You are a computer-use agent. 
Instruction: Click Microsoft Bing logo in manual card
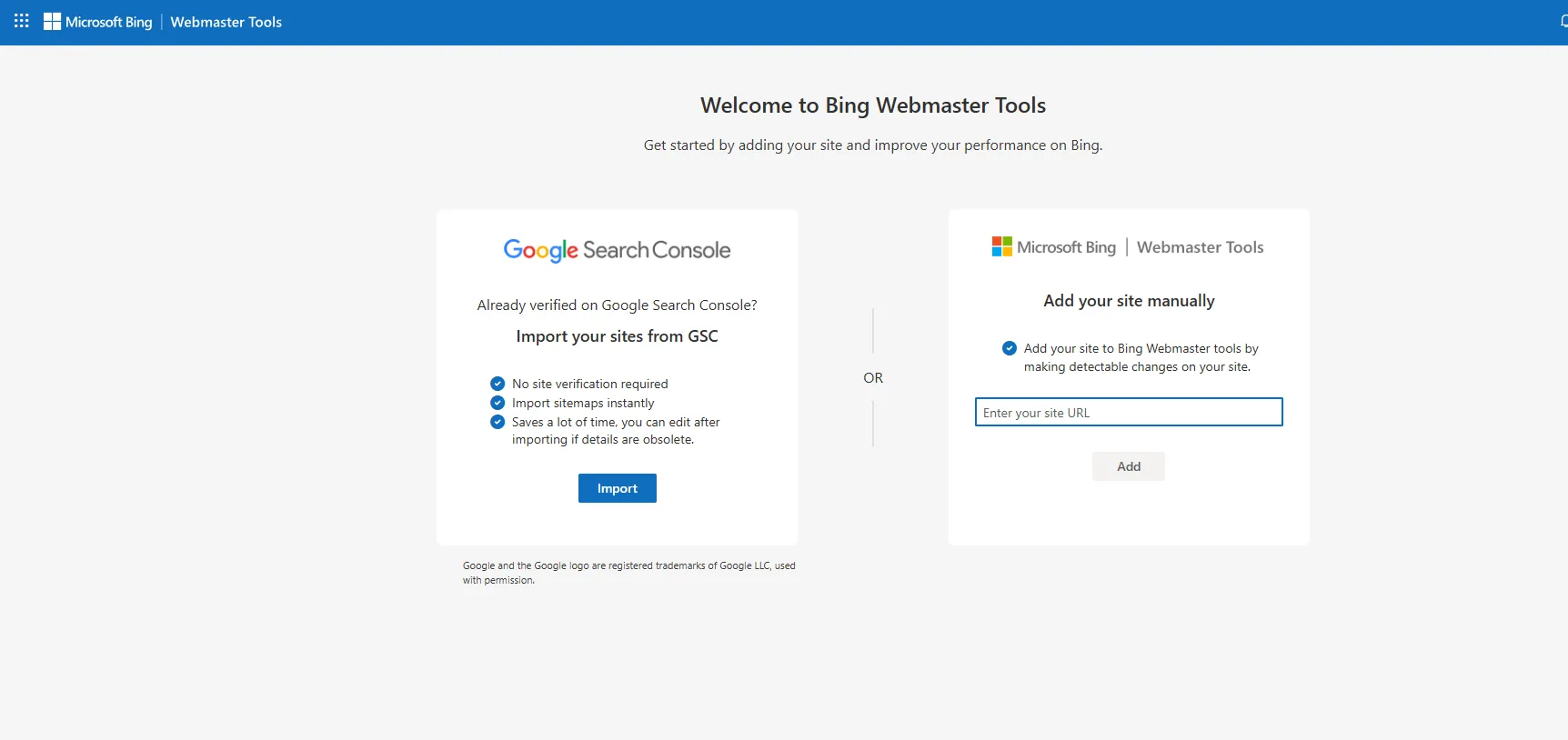click(1053, 246)
